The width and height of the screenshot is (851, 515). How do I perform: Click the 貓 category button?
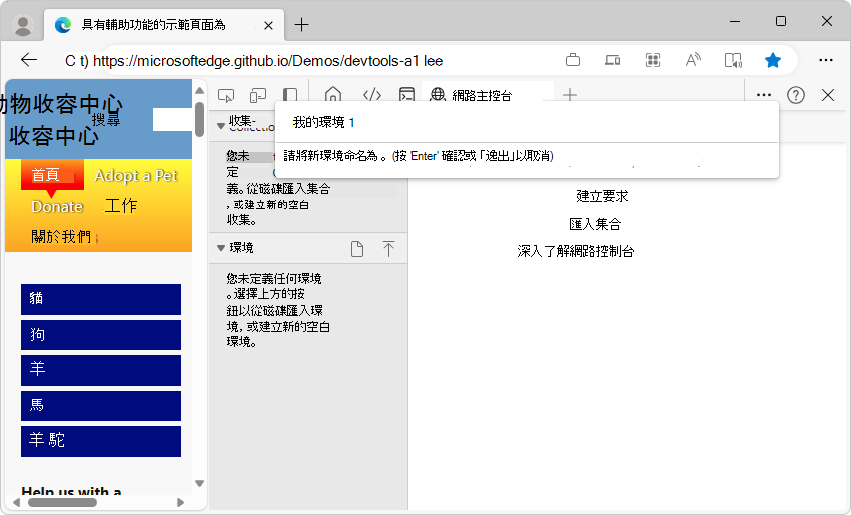point(101,299)
